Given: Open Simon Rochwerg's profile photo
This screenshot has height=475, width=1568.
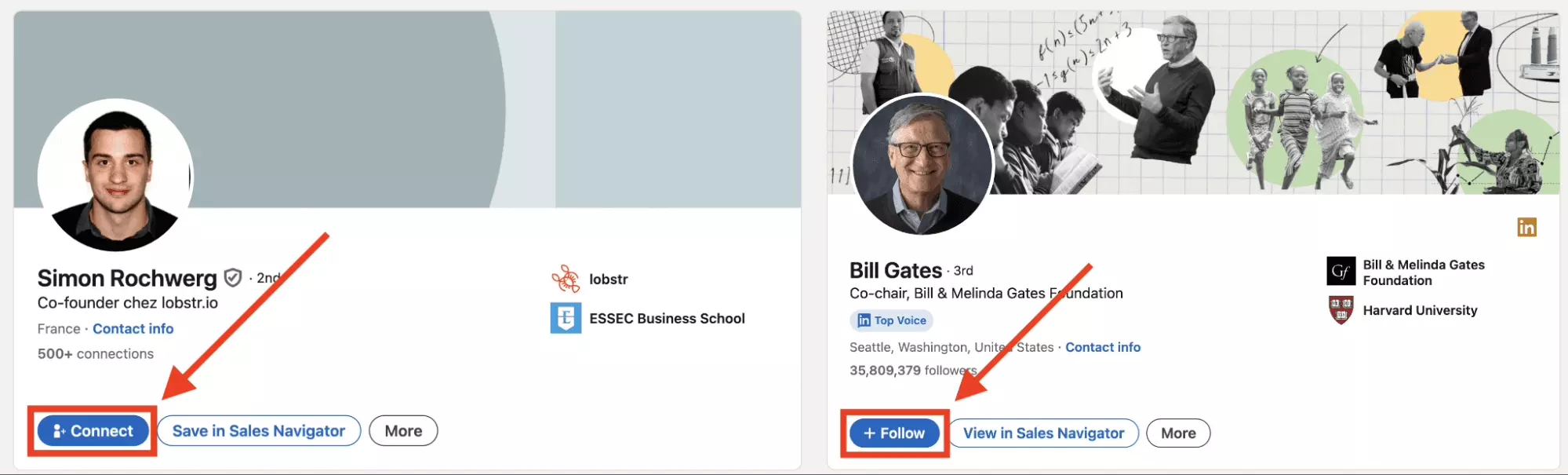Looking at the screenshot, I should [x=115, y=176].
